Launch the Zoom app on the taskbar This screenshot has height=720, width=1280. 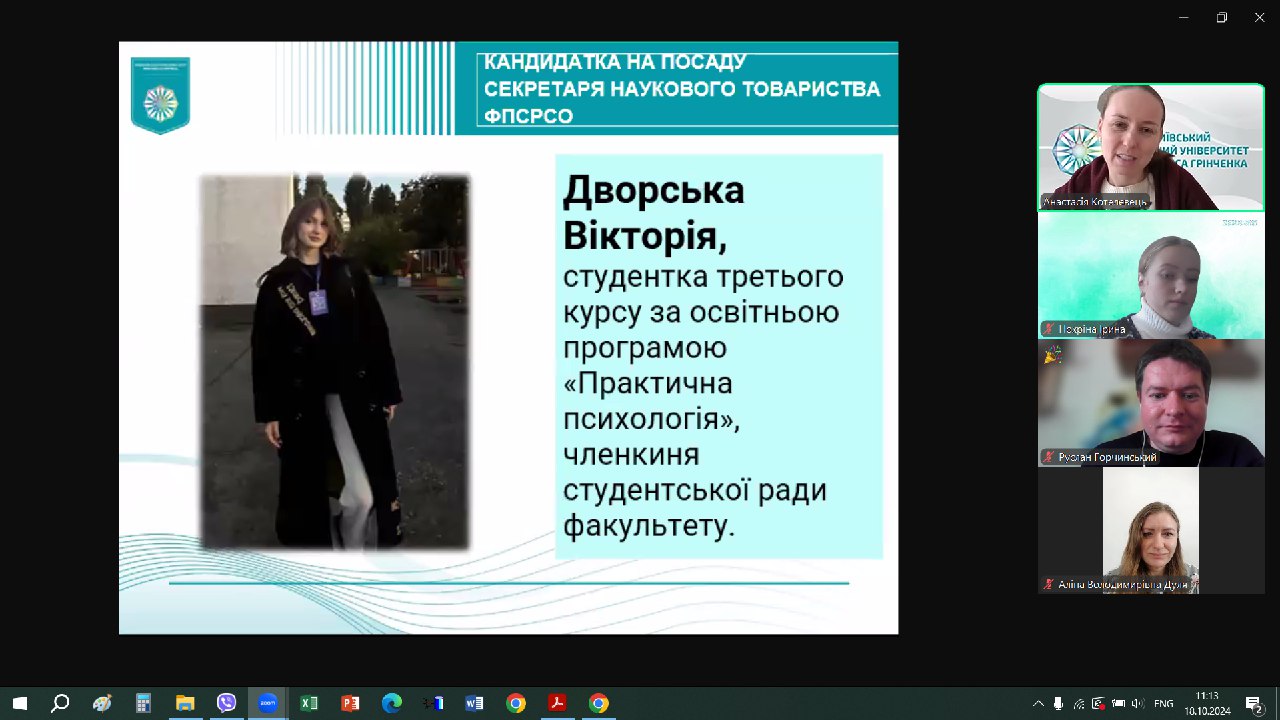tap(267, 705)
